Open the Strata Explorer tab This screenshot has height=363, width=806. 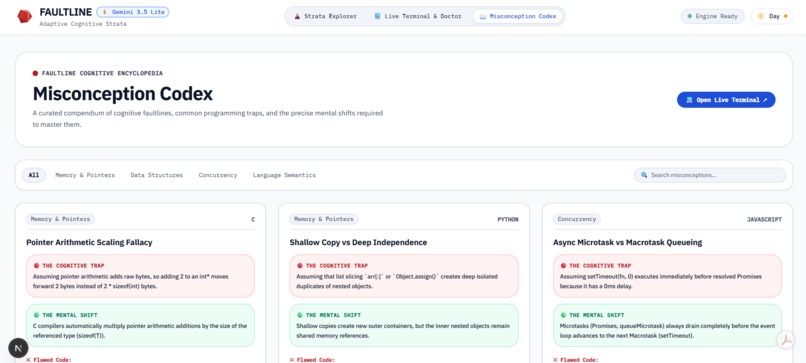pos(325,16)
